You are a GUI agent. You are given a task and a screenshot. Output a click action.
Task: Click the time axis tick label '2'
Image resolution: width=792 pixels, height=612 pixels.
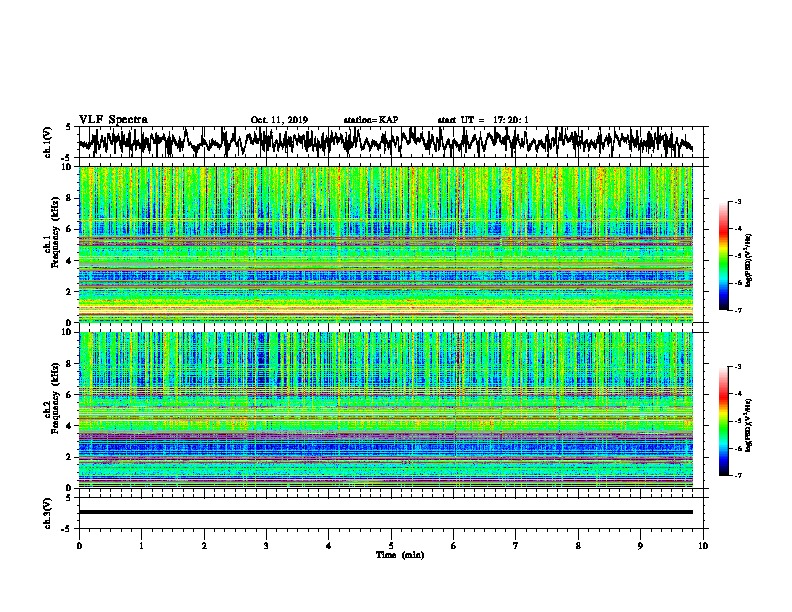204,546
